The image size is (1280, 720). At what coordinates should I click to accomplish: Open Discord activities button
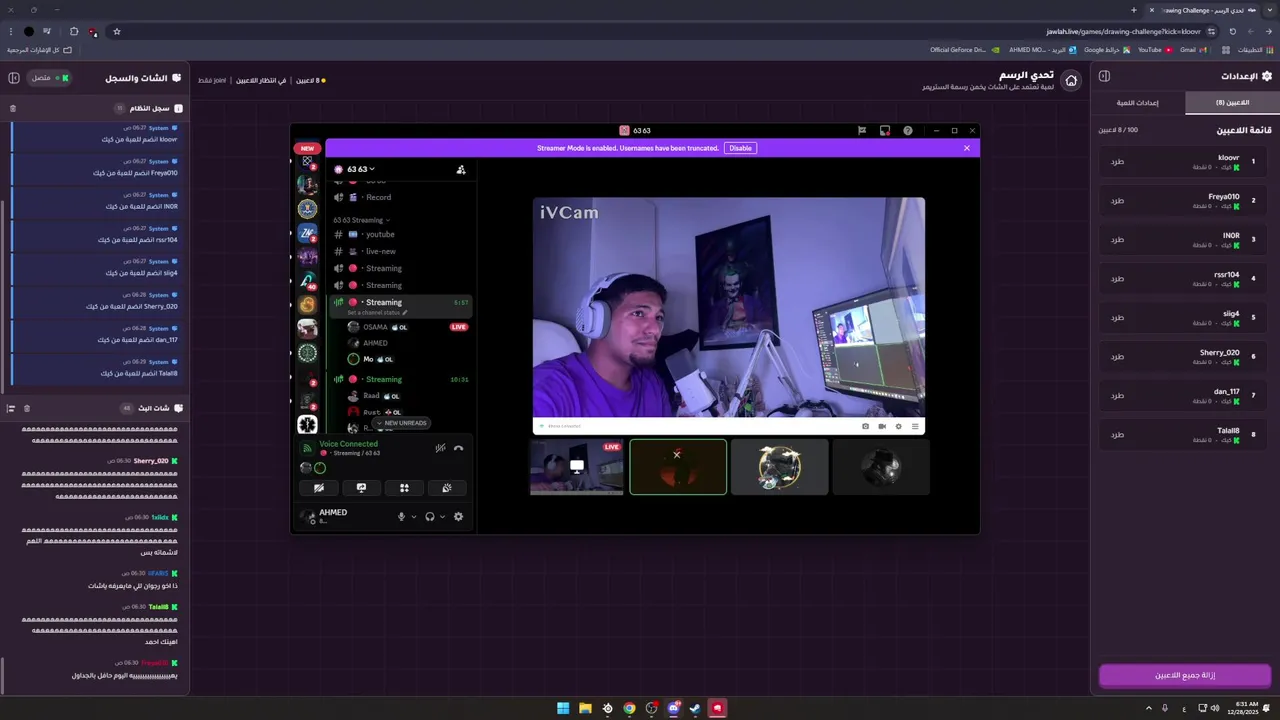(404, 488)
